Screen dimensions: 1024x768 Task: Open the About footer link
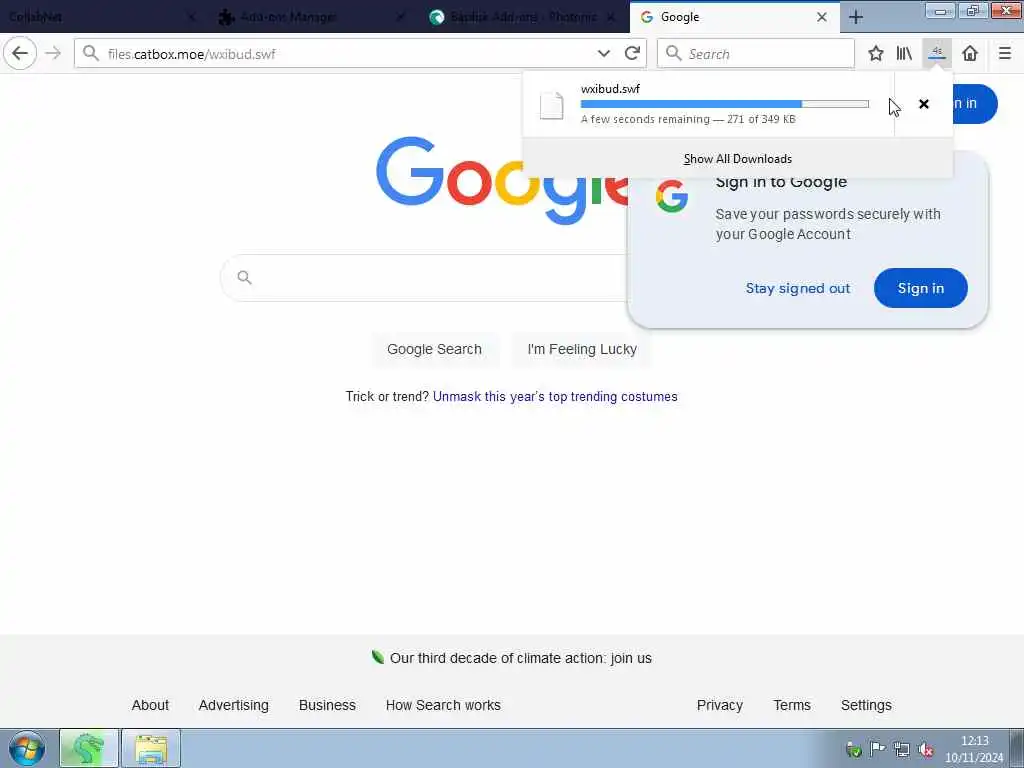150,705
